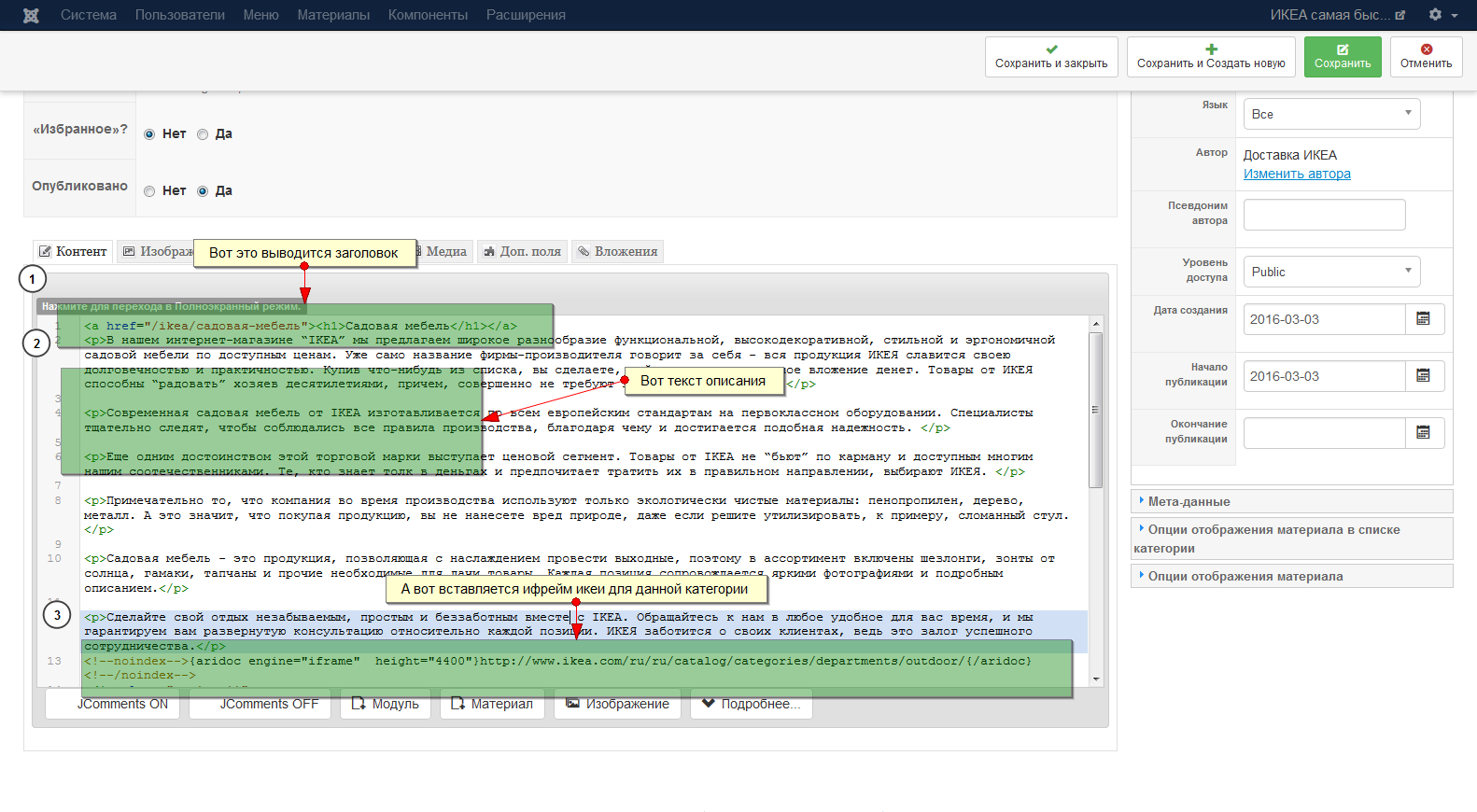Open calendar for Окончание публикации field
This screenshot has height=812, width=1477.
pos(1424,433)
